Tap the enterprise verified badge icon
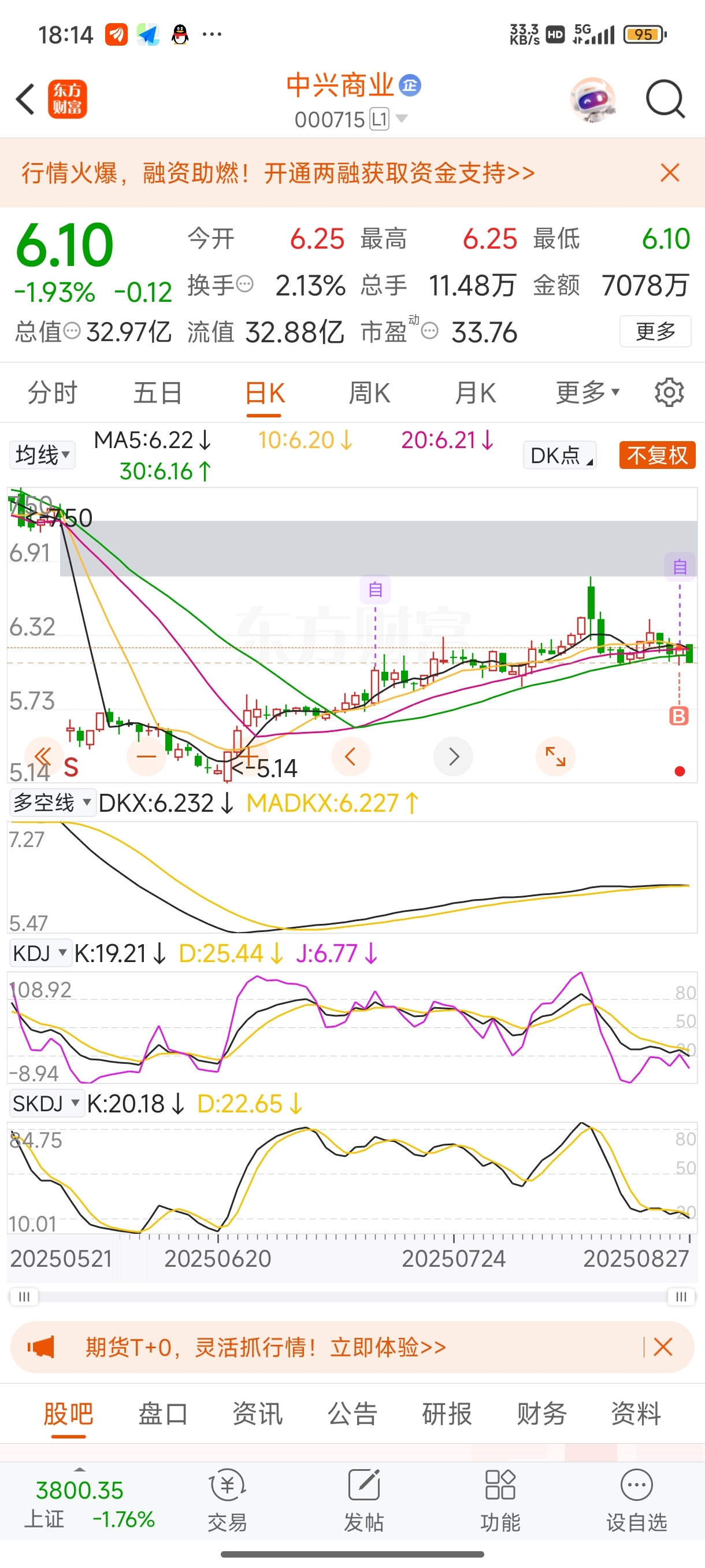The image size is (705, 1568). click(x=410, y=85)
